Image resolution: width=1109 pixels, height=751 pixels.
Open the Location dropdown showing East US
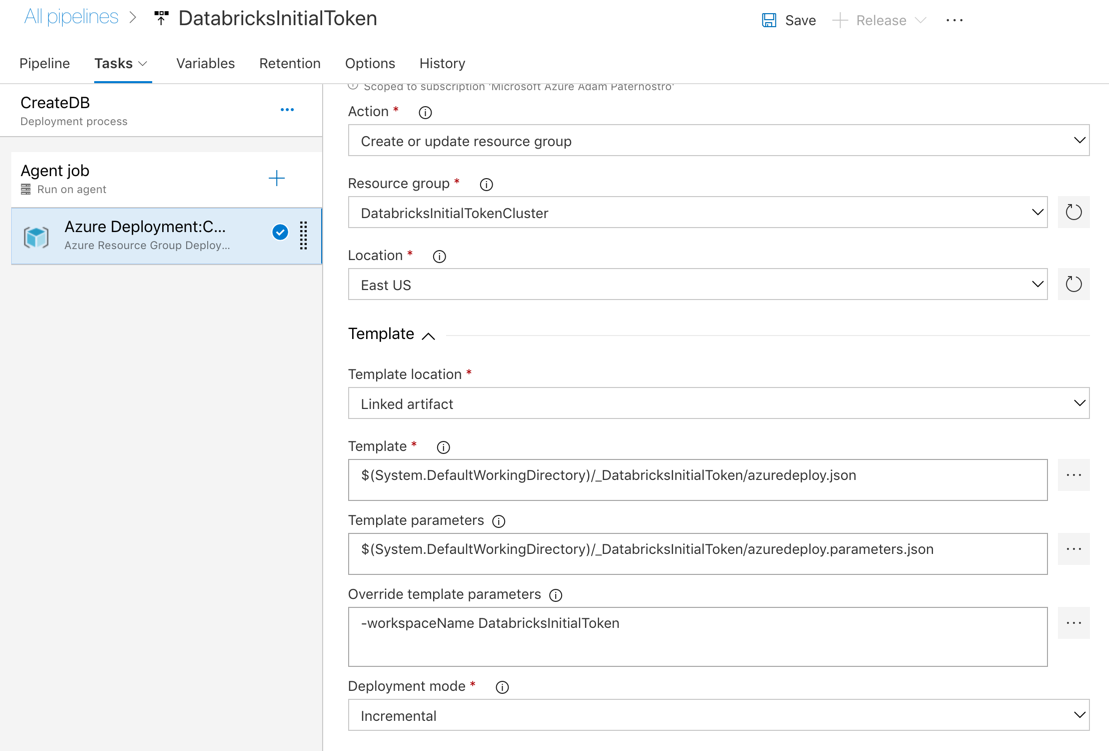coord(697,284)
